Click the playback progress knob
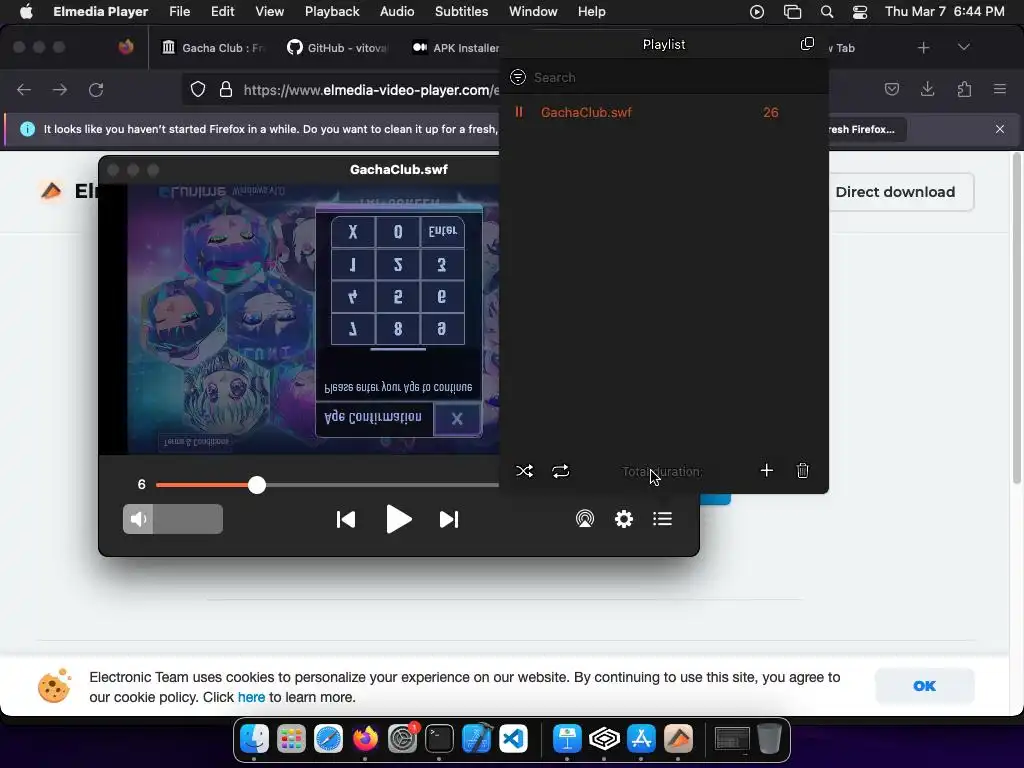This screenshot has height=768, width=1024. click(x=257, y=485)
